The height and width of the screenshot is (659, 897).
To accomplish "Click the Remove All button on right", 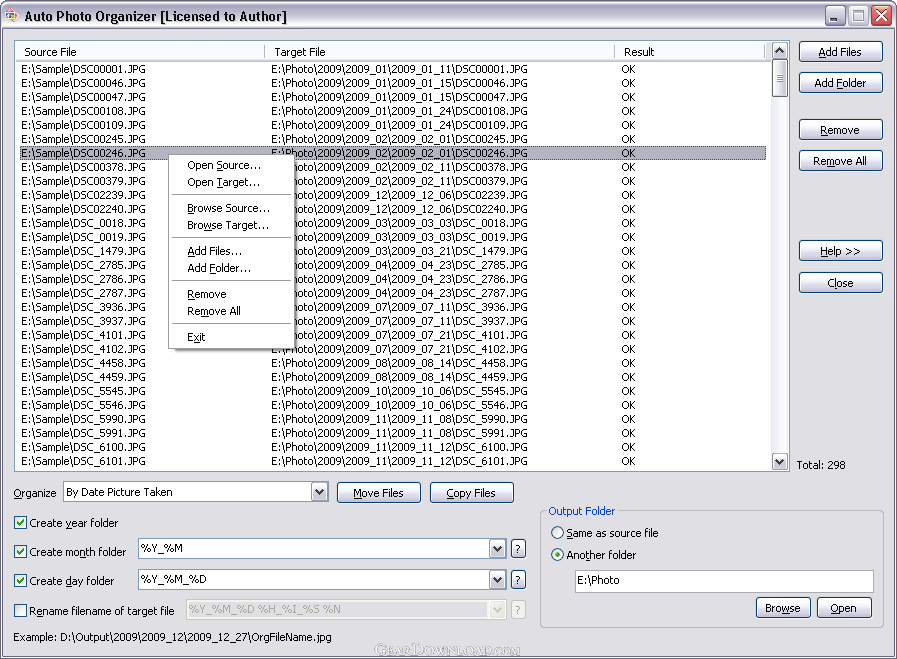I will [840, 161].
